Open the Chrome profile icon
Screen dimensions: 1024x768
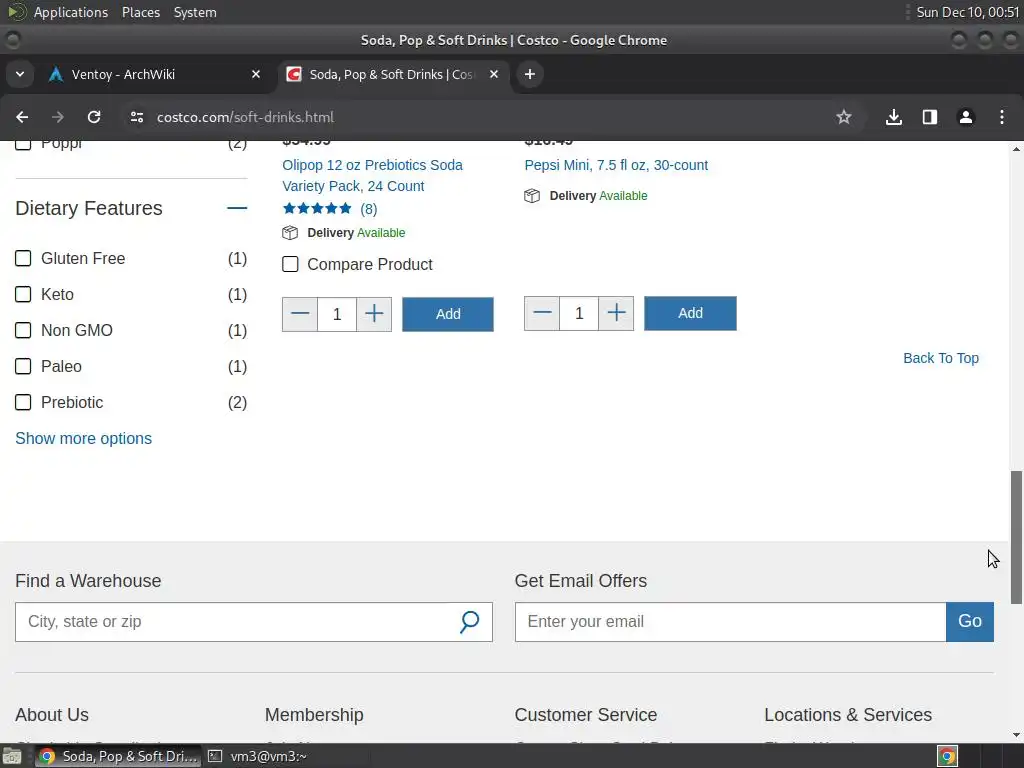pos(965,117)
